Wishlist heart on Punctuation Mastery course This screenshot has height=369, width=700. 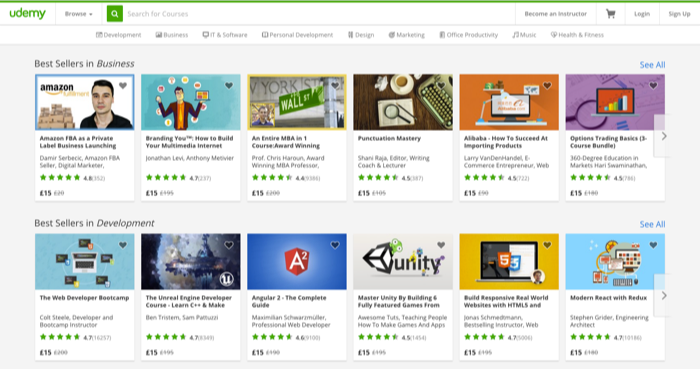pos(441,86)
